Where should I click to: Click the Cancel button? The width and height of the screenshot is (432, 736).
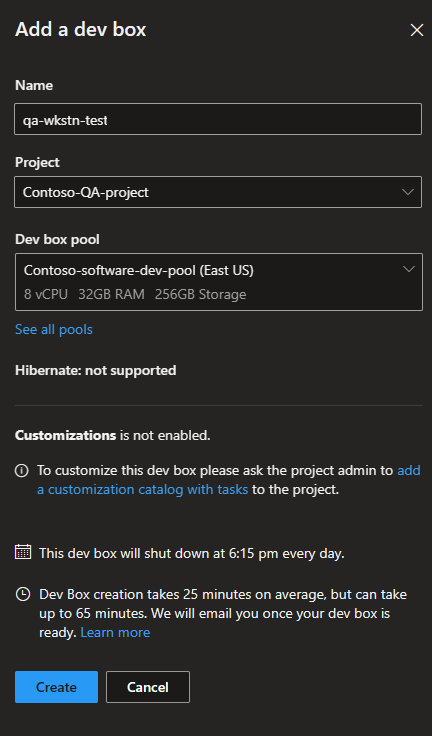pos(148,687)
